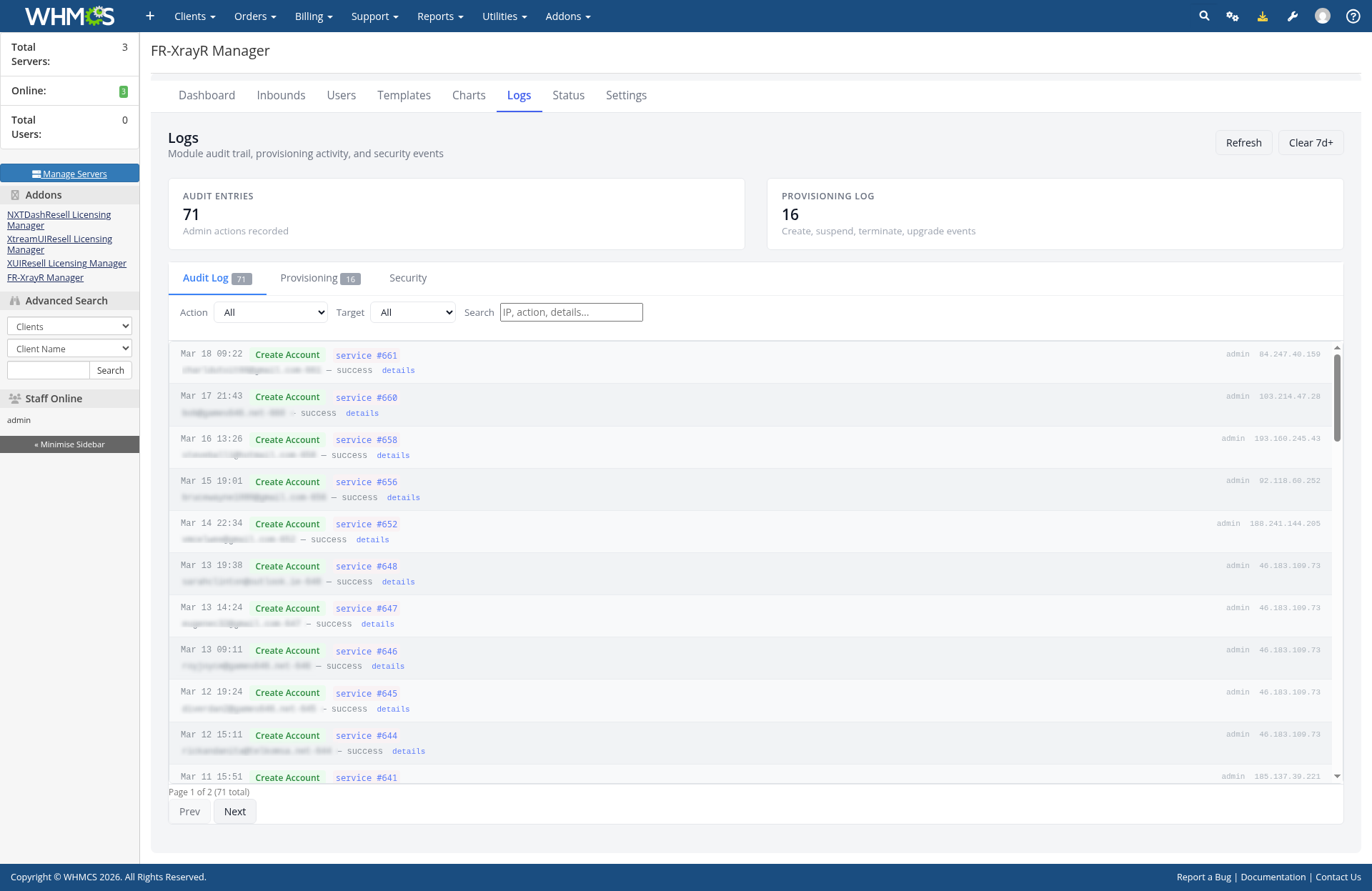The height and width of the screenshot is (891, 1372).
Task: Click the Clear 7d+ button
Action: tap(1311, 143)
